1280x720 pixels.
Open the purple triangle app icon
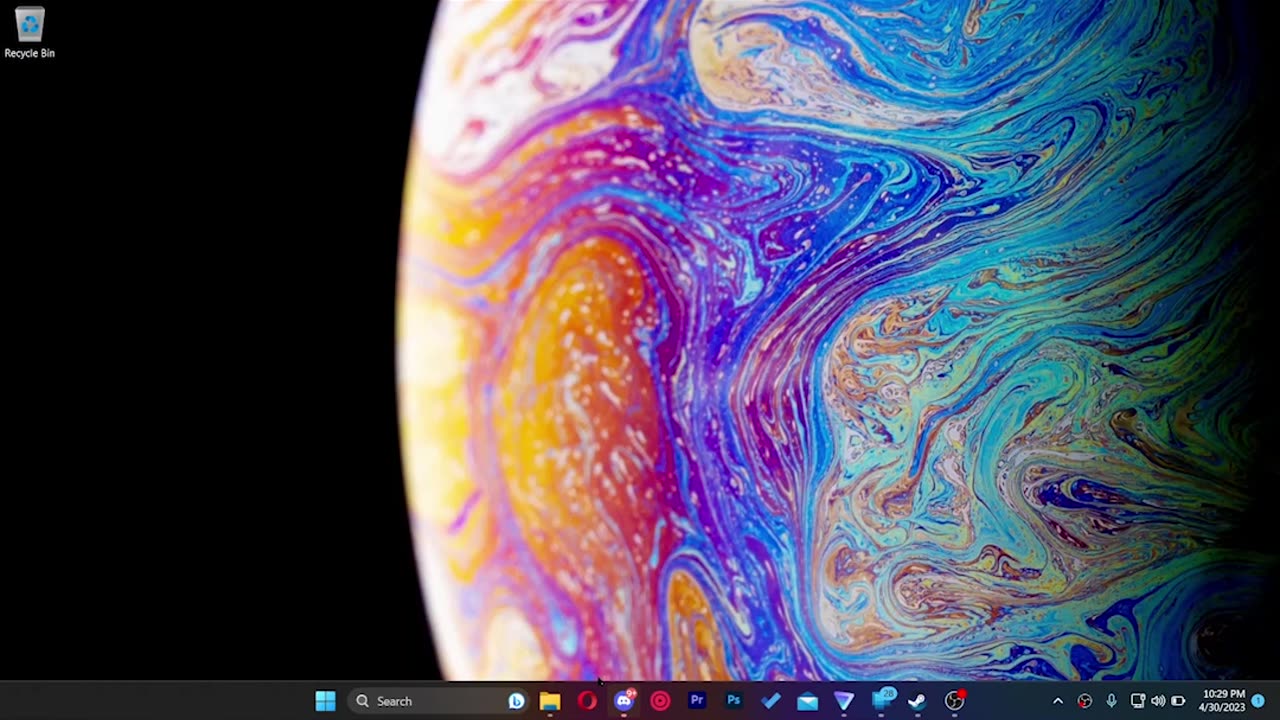(x=844, y=701)
